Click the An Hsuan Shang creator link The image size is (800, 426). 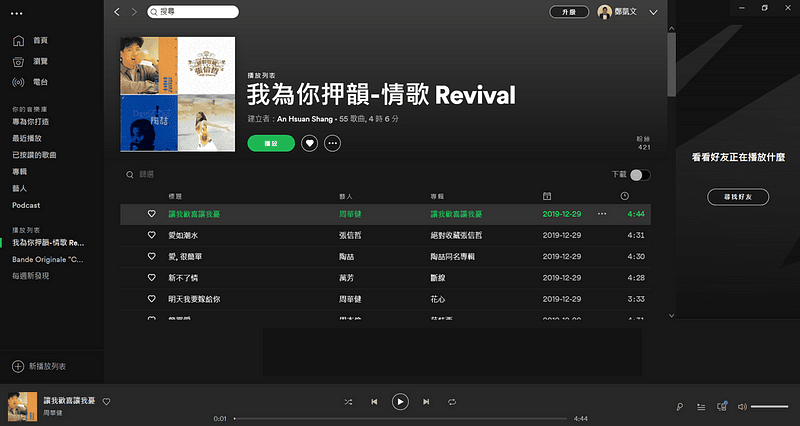[305, 119]
